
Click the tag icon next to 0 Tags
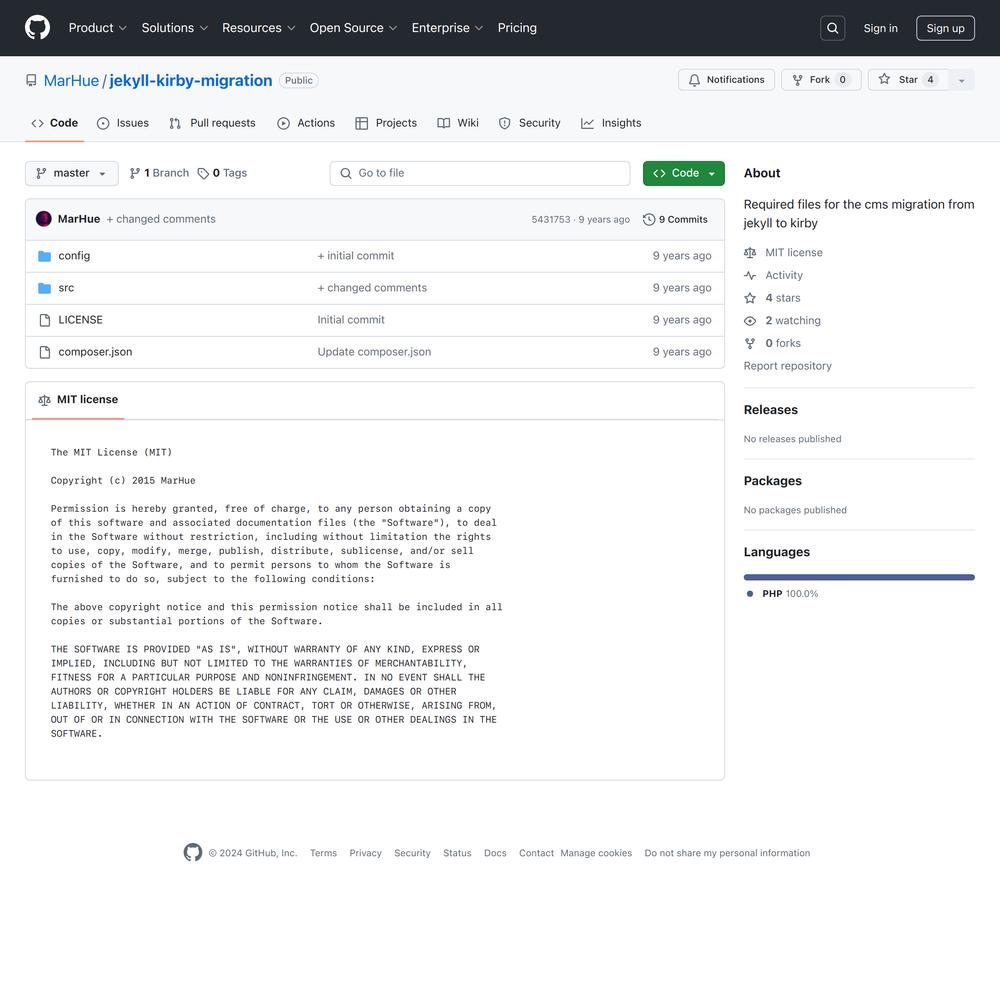[203, 173]
